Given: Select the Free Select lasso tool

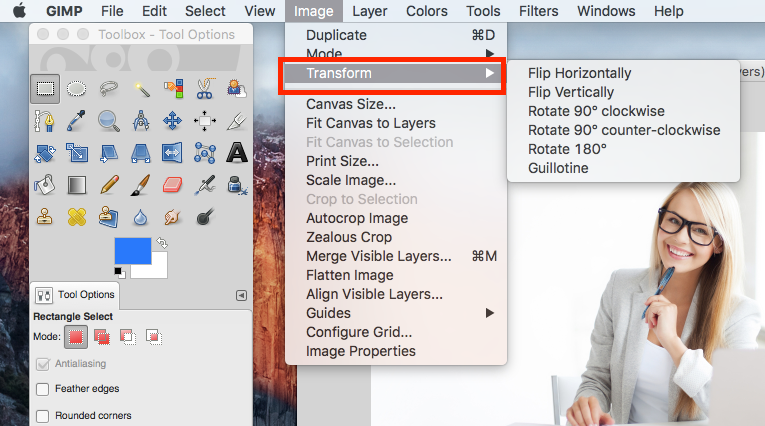Looking at the screenshot, I should coord(109,89).
